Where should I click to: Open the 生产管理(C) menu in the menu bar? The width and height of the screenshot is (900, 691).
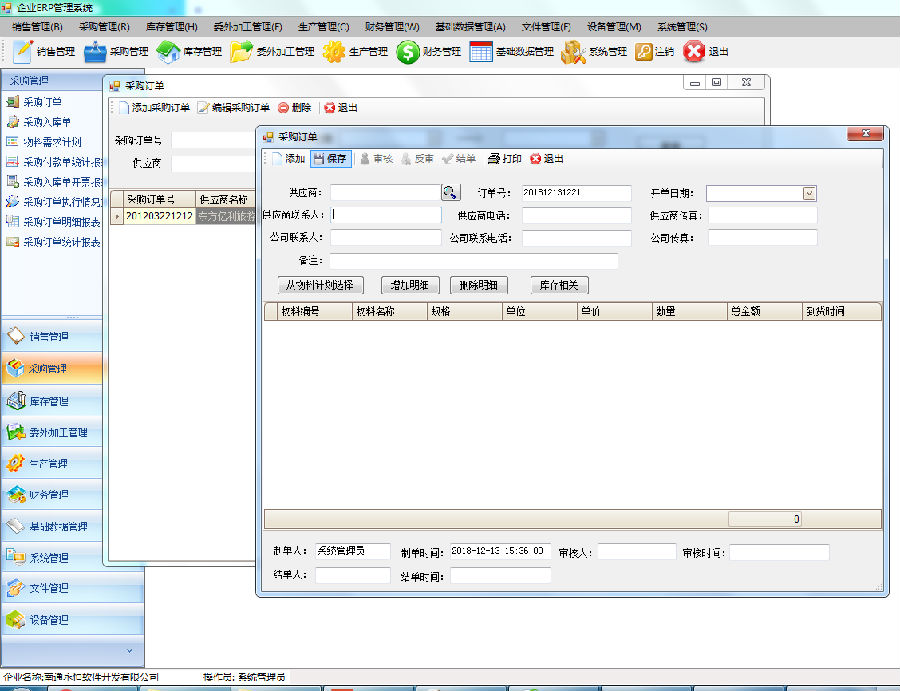point(323,27)
